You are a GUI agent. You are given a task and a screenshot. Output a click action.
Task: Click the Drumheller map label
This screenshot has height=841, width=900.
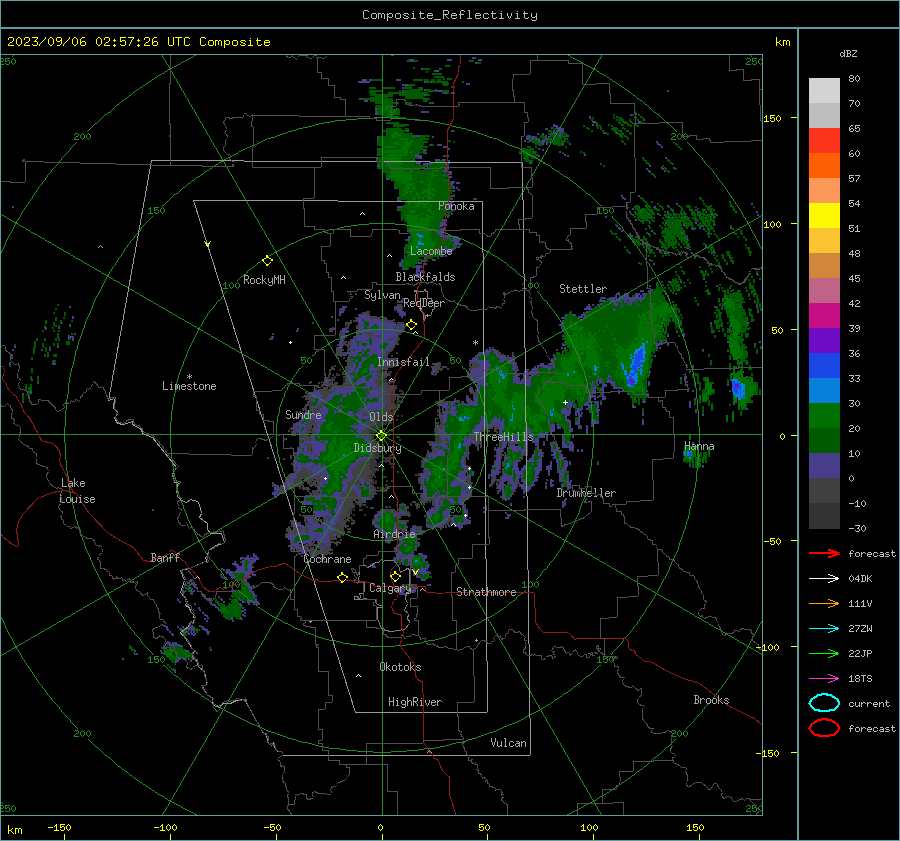pyautogui.click(x=586, y=493)
